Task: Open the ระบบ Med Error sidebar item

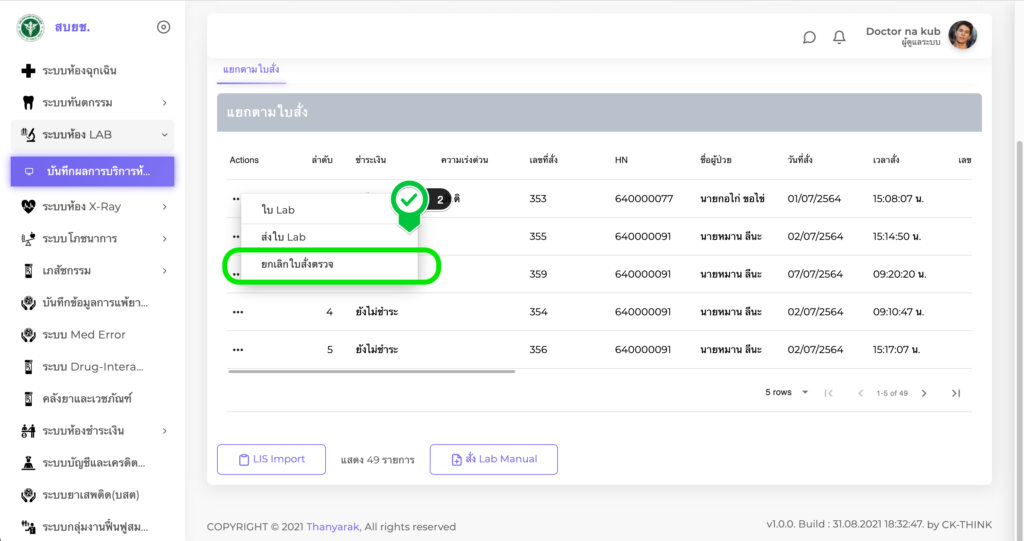Action: [x=84, y=335]
